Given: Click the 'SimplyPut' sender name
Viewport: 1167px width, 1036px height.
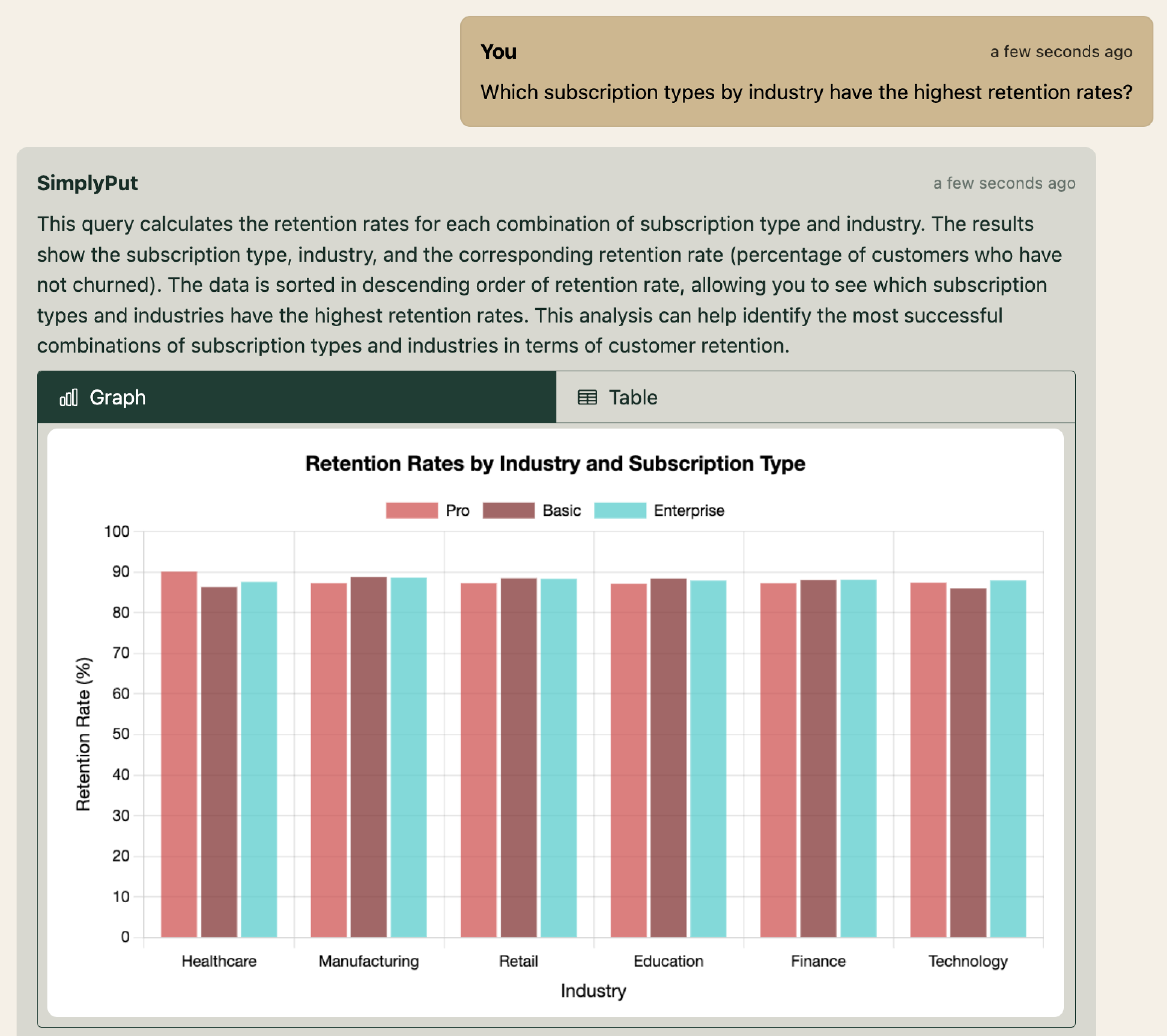Looking at the screenshot, I should [x=87, y=183].
